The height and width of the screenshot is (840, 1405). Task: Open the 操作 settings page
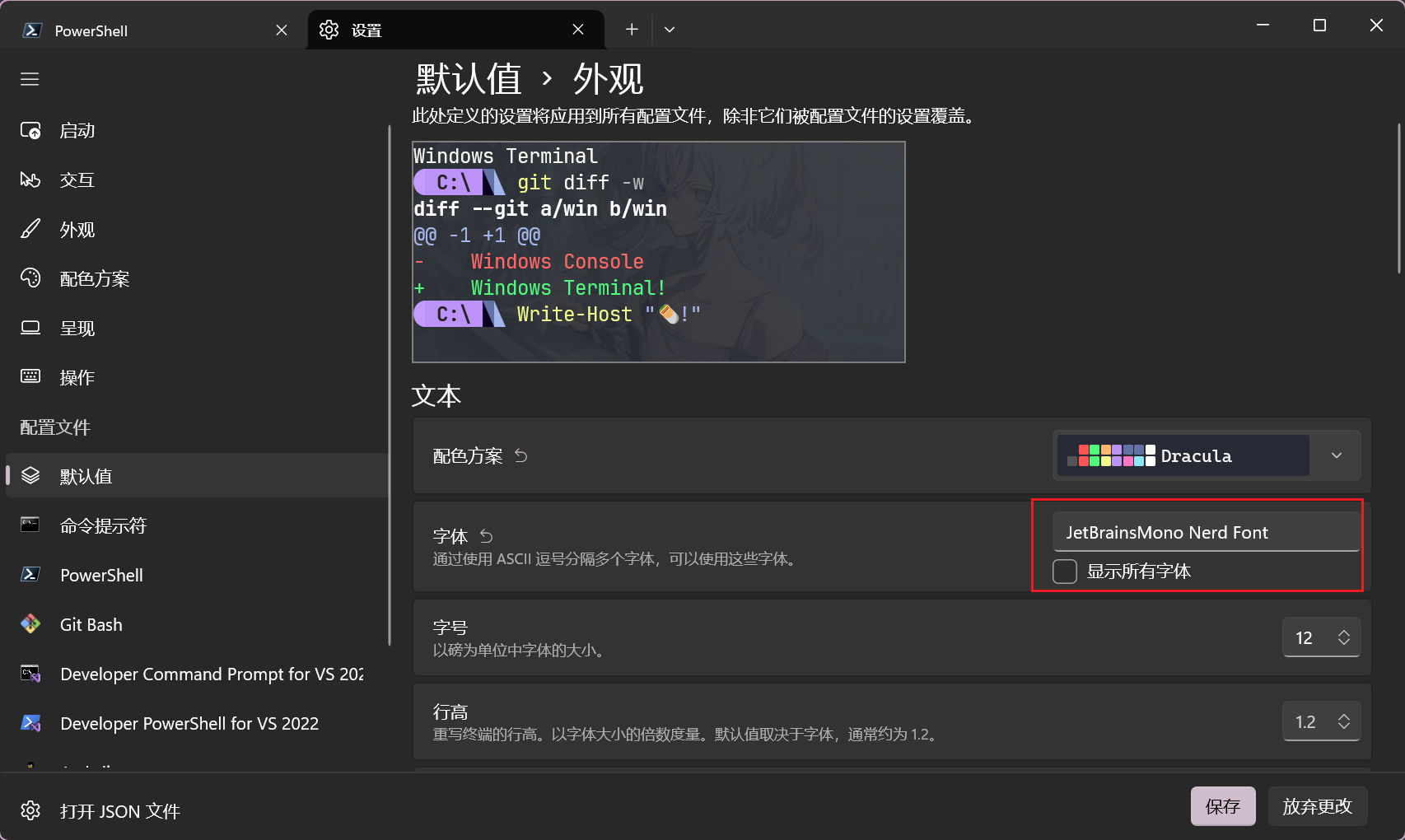click(x=197, y=377)
